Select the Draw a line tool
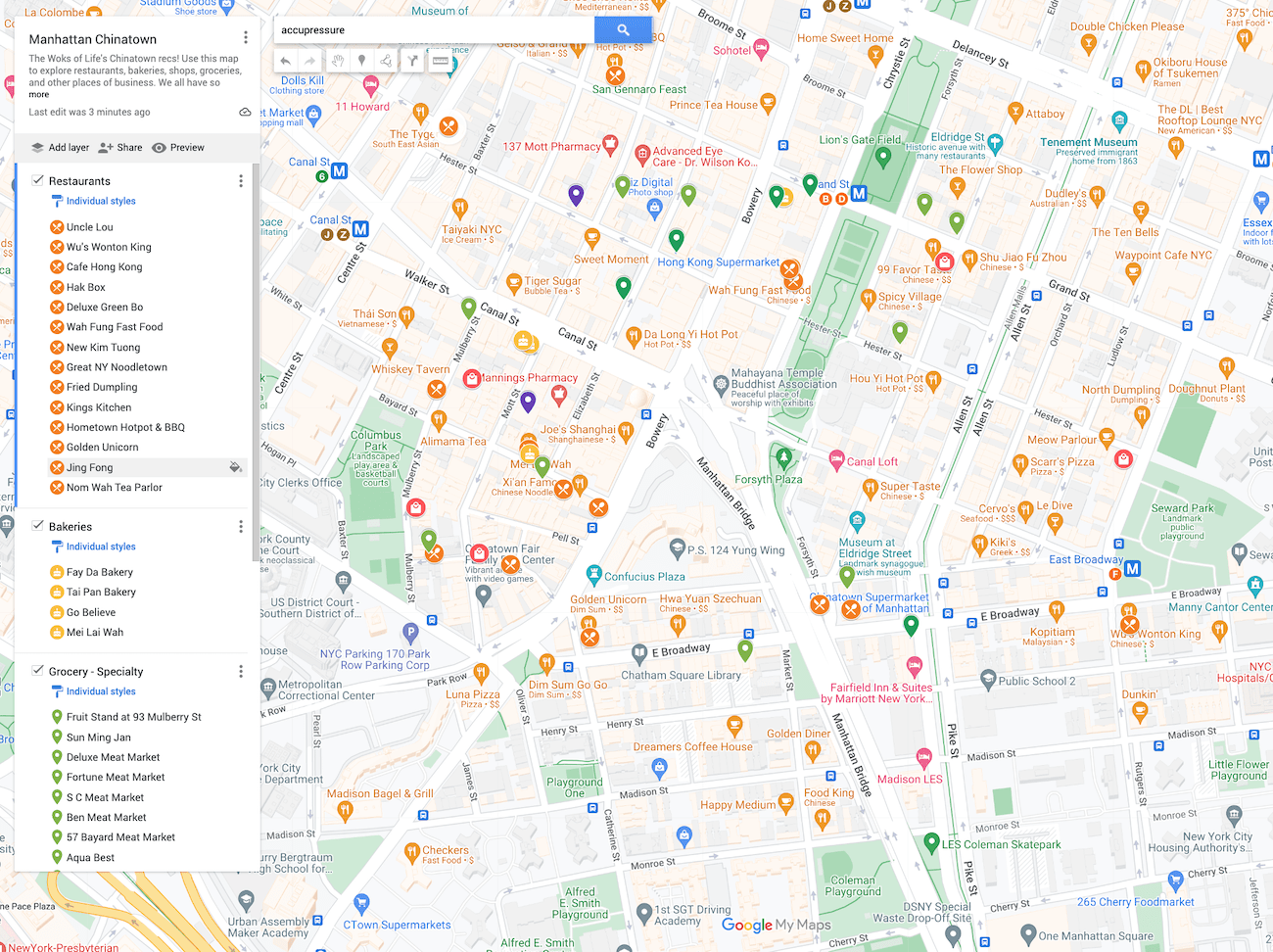Image resolution: width=1273 pixels, height=952 pixels. click(x=387, y=61)
